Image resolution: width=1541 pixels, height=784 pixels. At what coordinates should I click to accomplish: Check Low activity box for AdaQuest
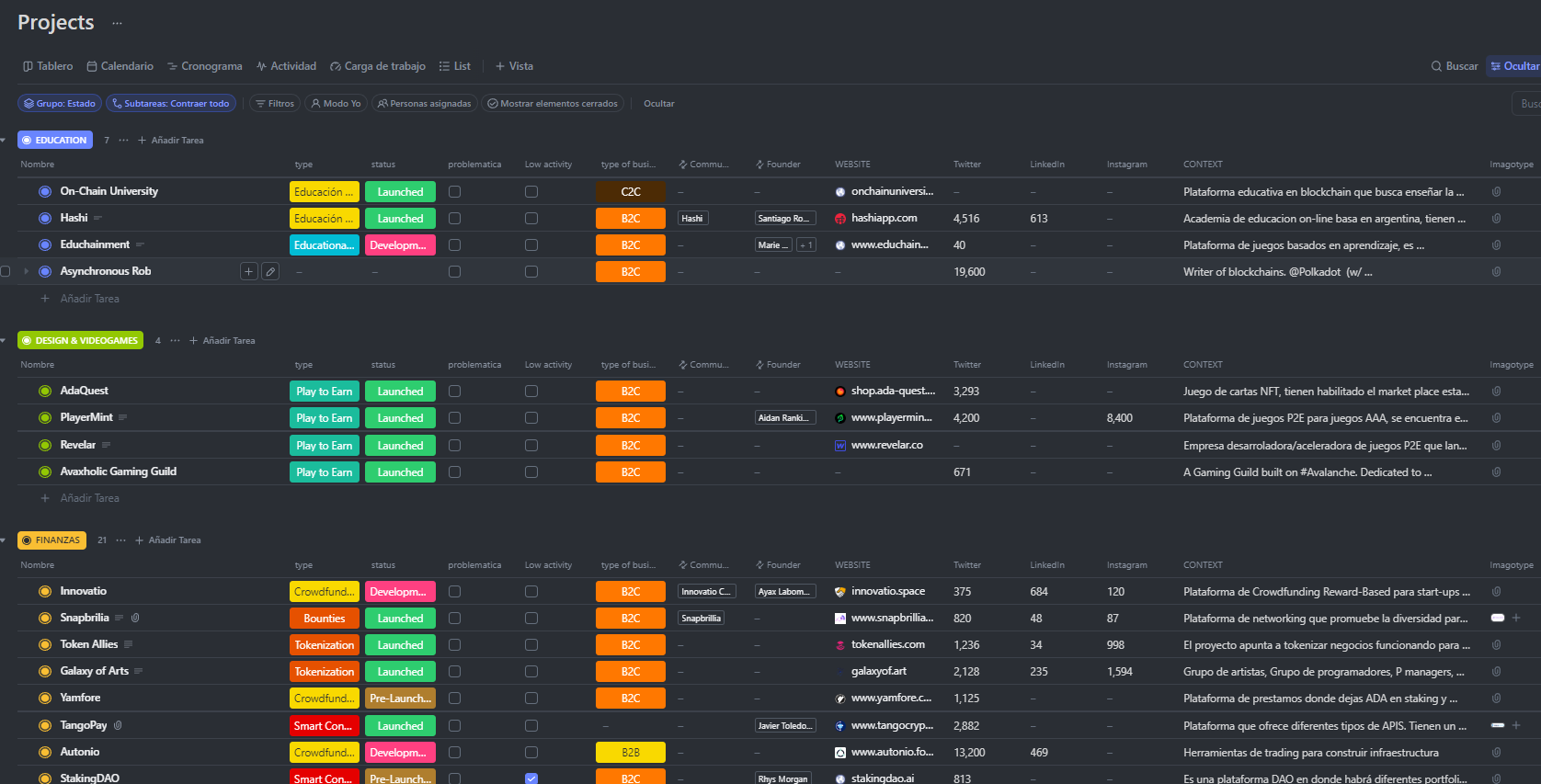[x=531, y=392]
